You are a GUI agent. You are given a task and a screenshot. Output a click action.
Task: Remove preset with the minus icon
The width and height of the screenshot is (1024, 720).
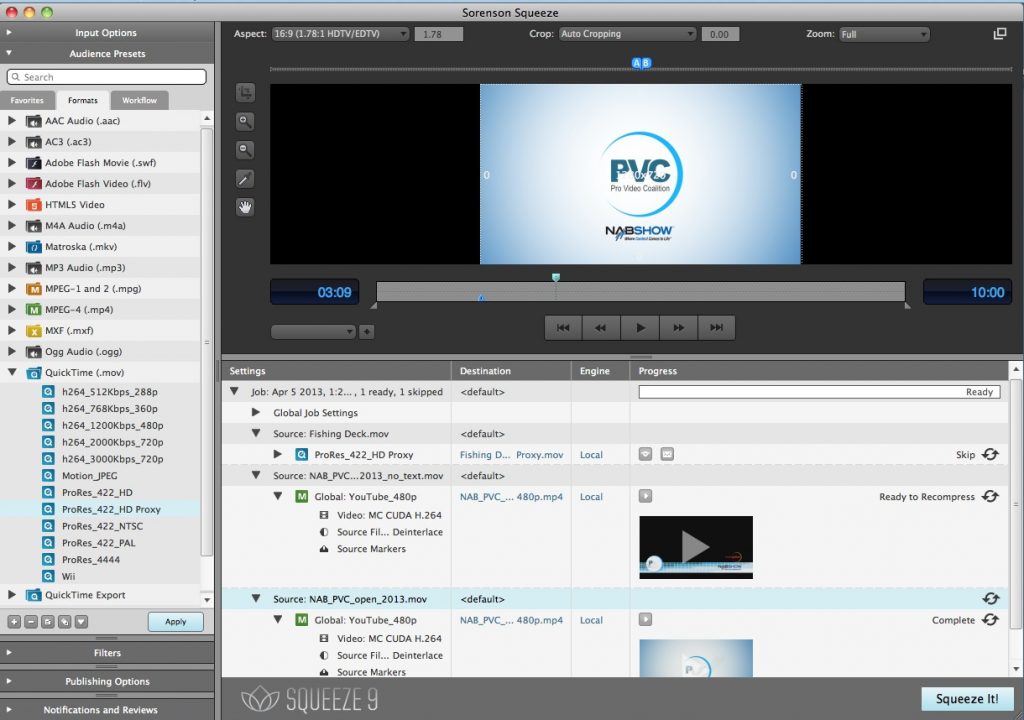coord(31,622)
